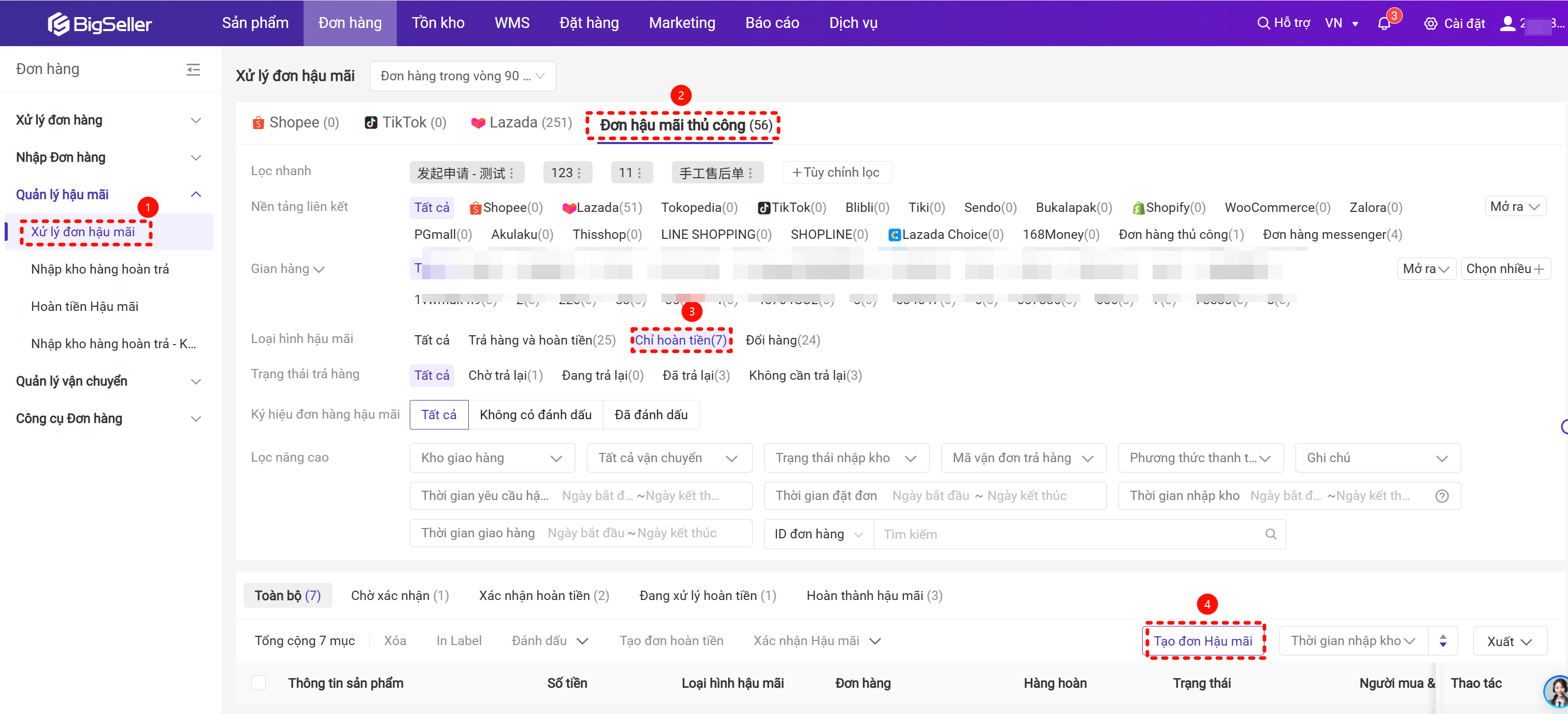Check the select-all checkbox in table header
The width and height of the screenshot is (1568, 714).
258,683
